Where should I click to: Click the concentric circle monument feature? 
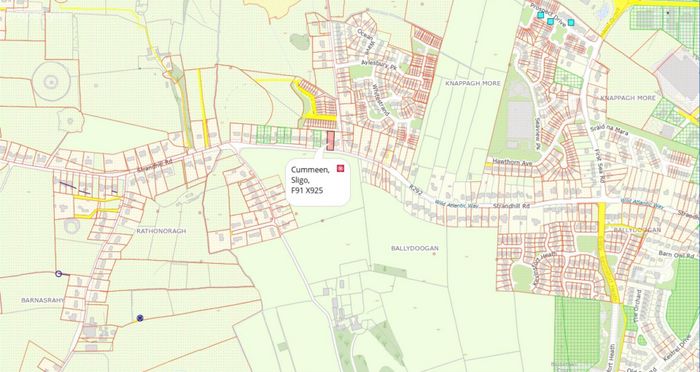point(51,81)
